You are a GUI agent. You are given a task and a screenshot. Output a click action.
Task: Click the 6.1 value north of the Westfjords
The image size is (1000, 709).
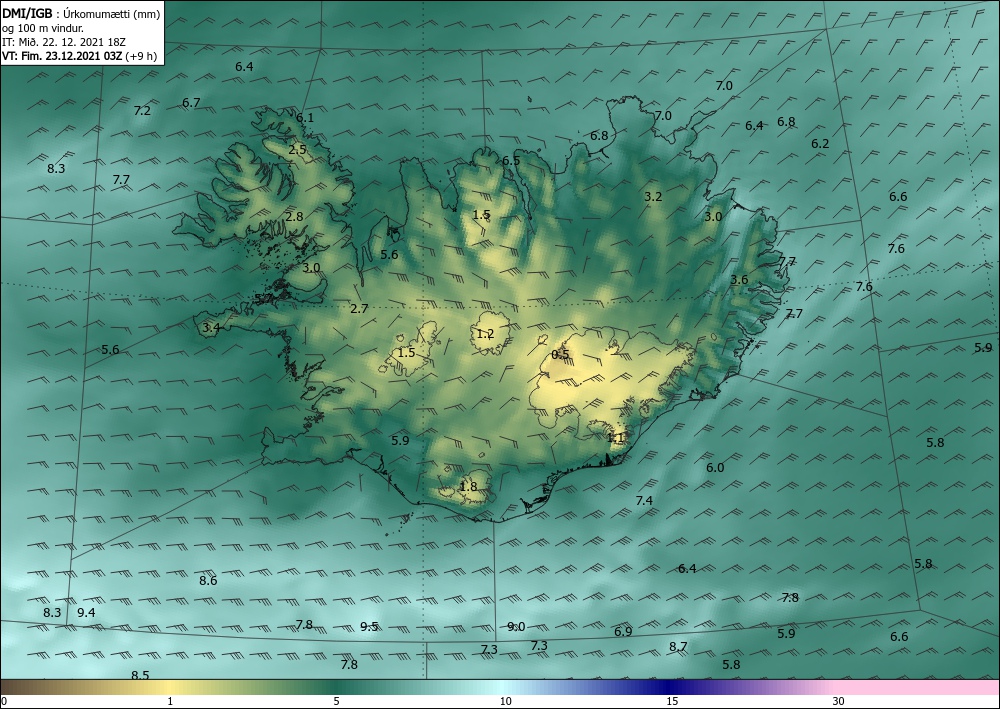point(305,117)
